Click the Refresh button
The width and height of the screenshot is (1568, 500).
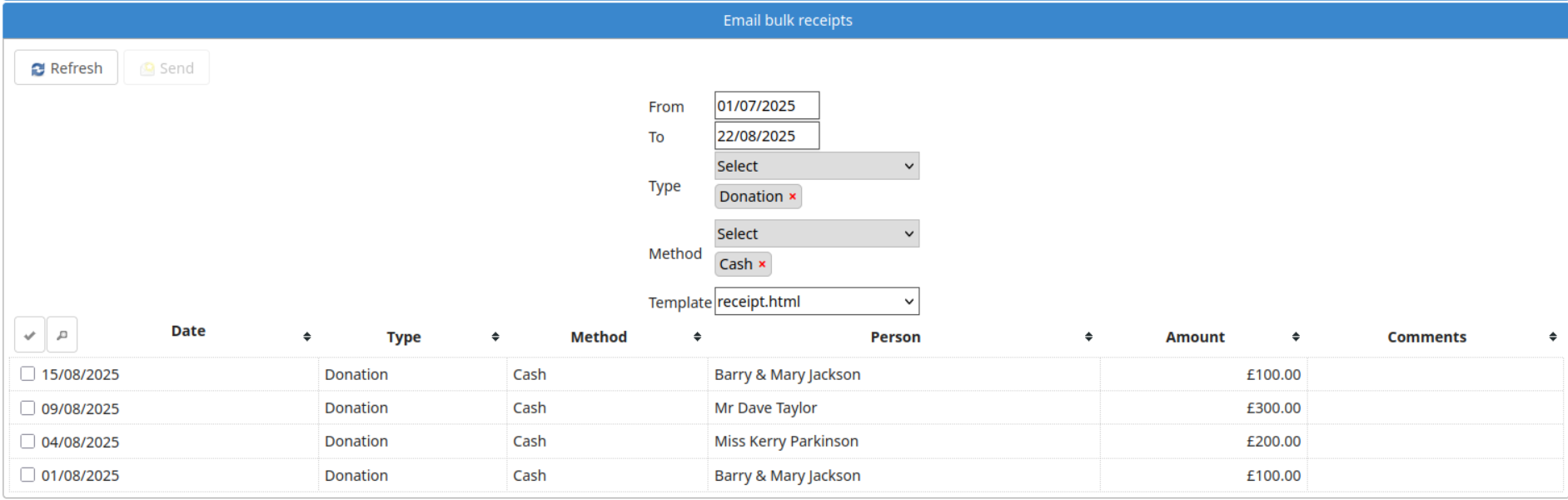(66, 67)
